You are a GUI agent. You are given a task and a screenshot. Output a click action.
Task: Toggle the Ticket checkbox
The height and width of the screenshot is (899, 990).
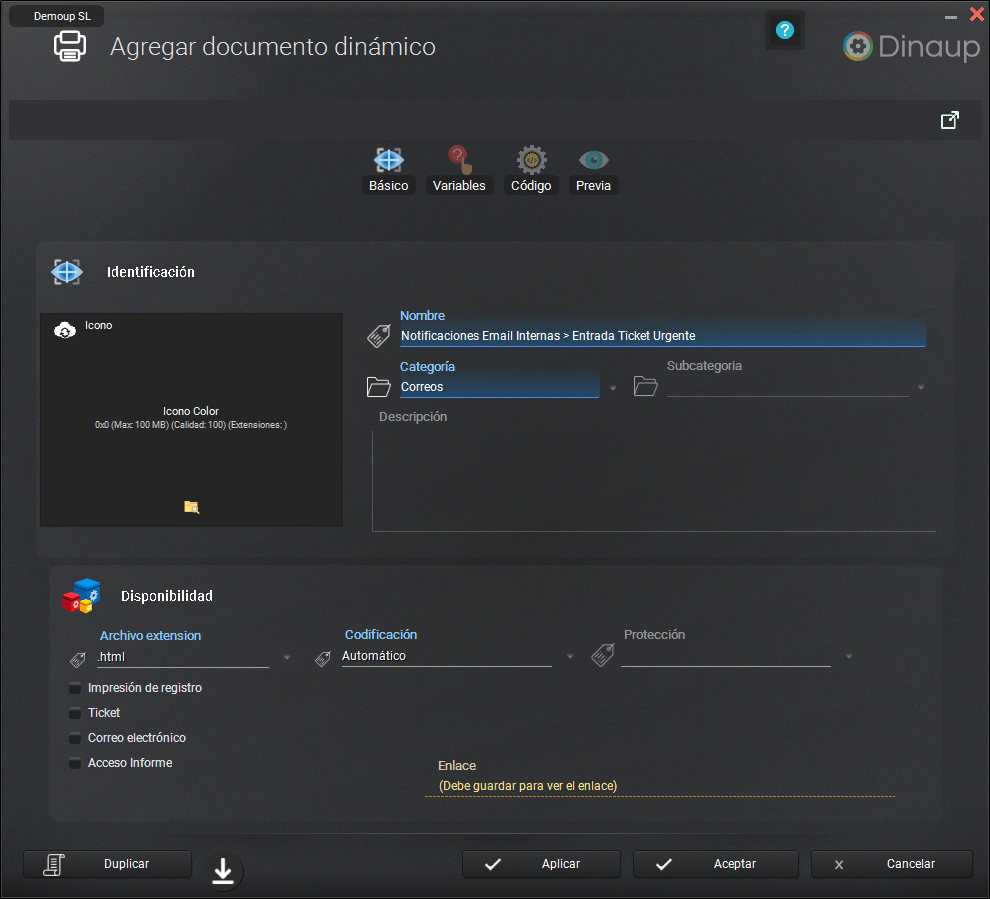tap(75, 713)
